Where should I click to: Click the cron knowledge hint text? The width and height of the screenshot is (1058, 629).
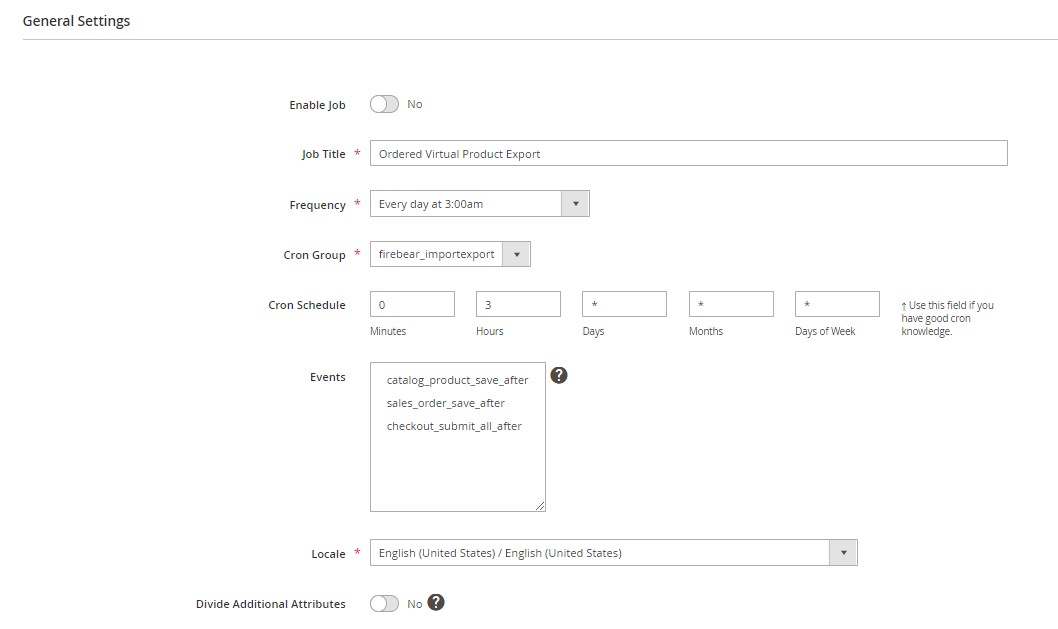pyautogui.click(x=947, y=318)
